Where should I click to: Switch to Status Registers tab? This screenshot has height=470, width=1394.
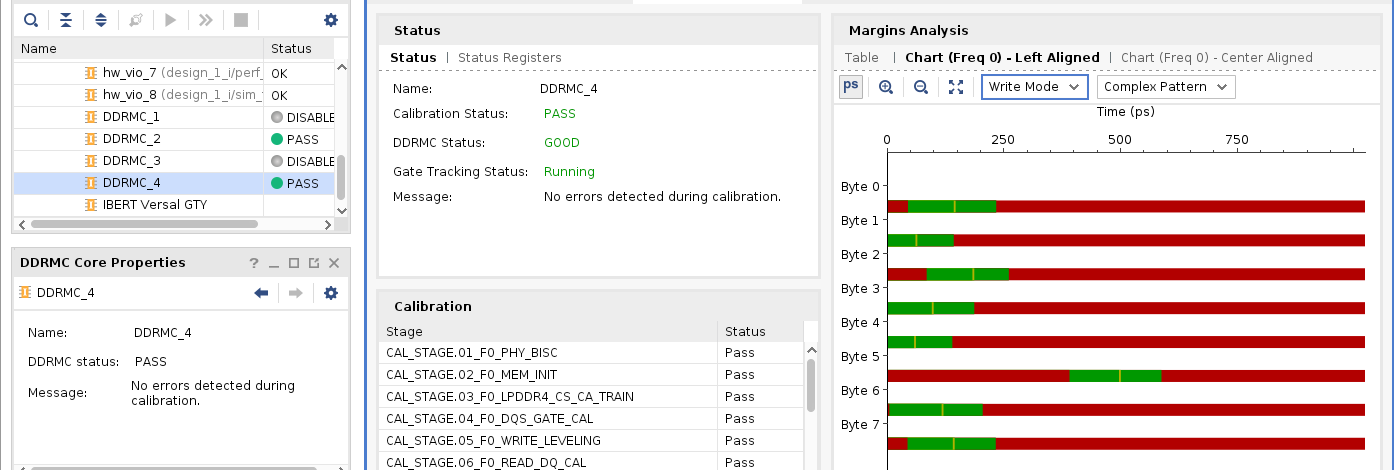click(509, 58)
